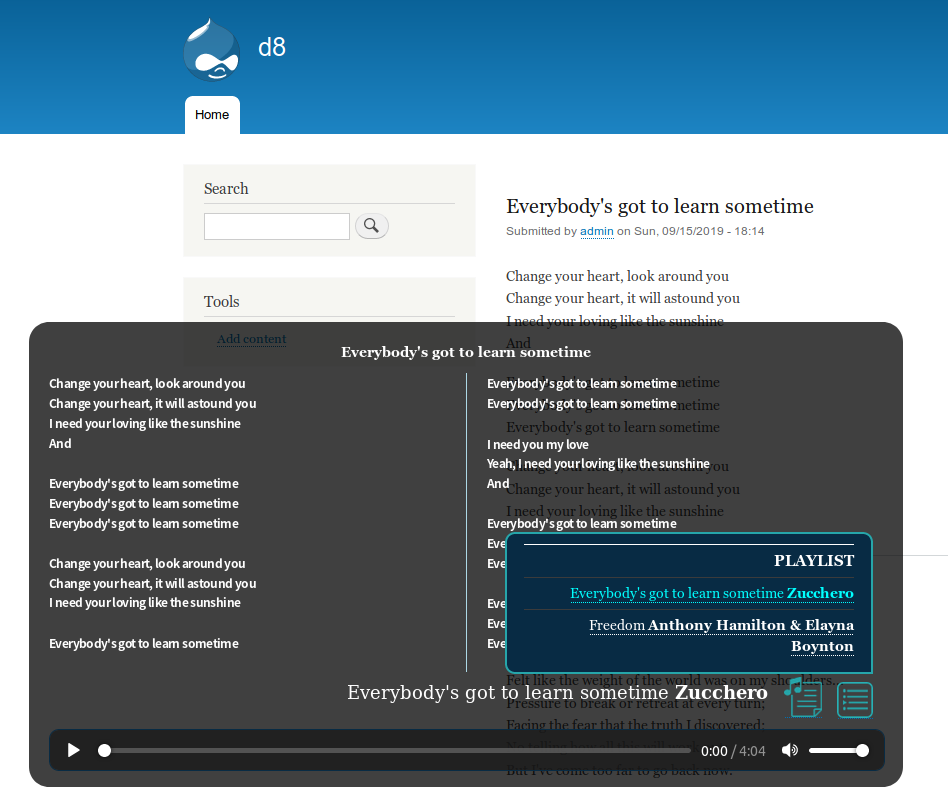Mute the audio with speaker icon

[x=790, y=750]
